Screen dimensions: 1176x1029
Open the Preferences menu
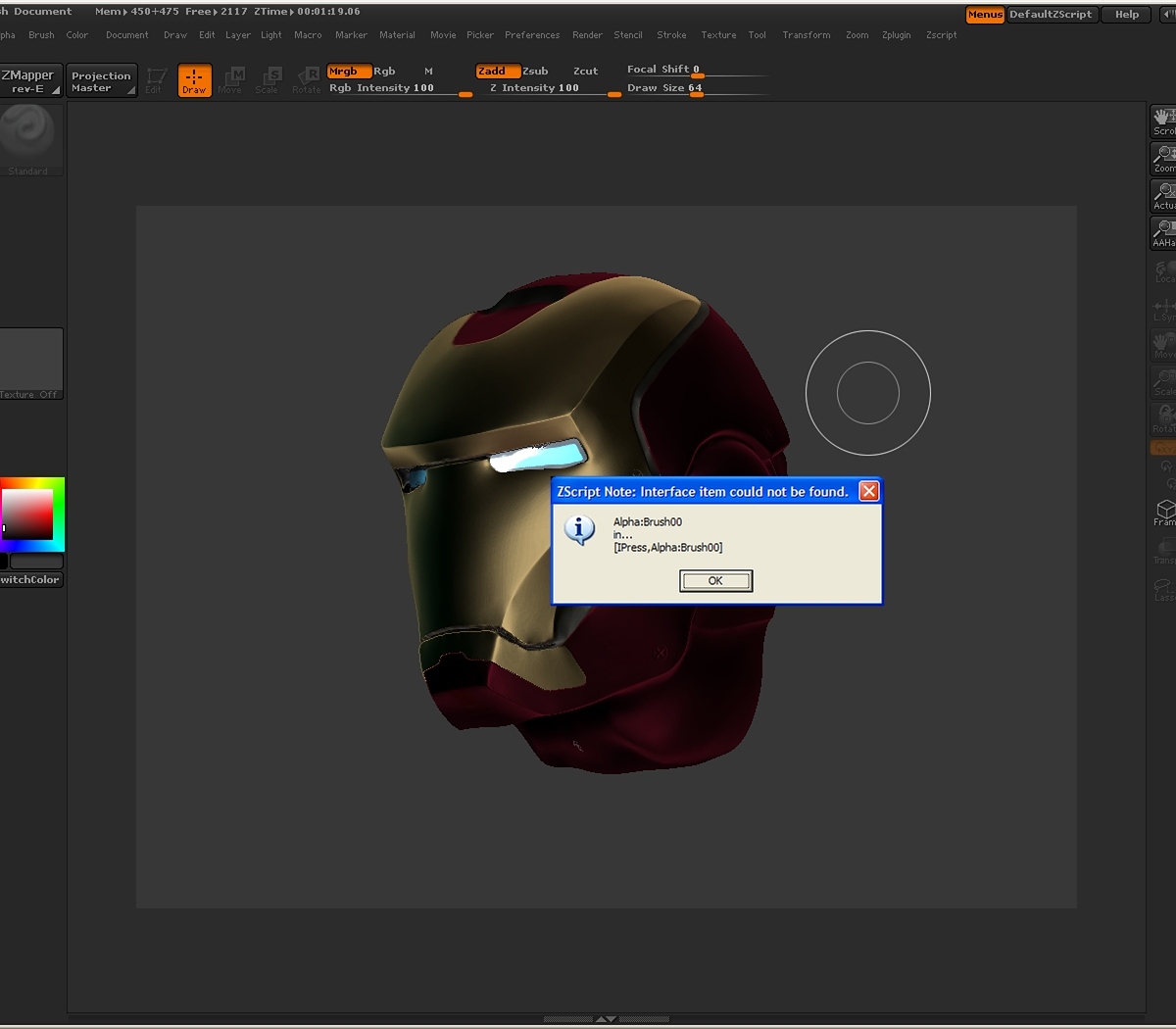[532, 34]
